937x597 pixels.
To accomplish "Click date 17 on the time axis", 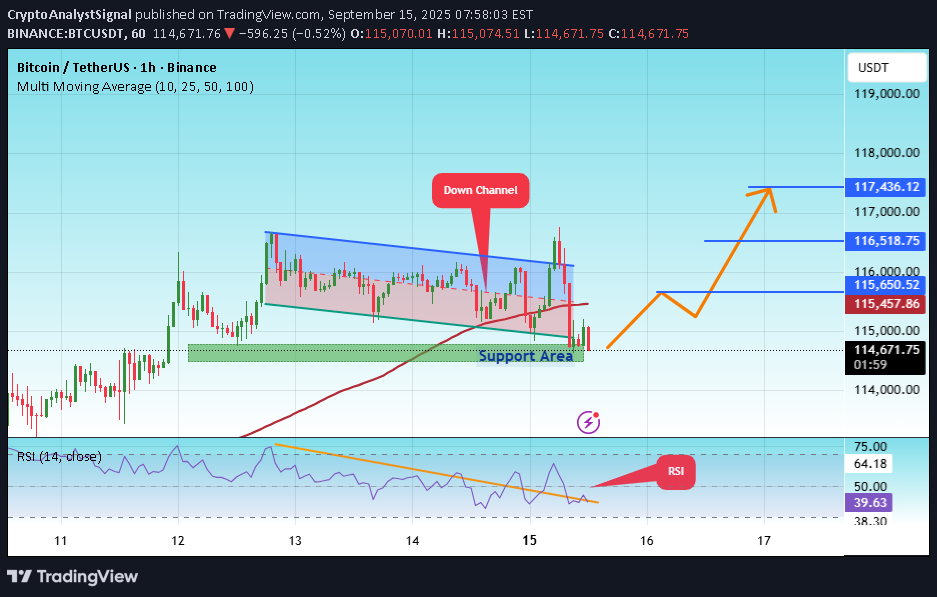I will point(764,541).
